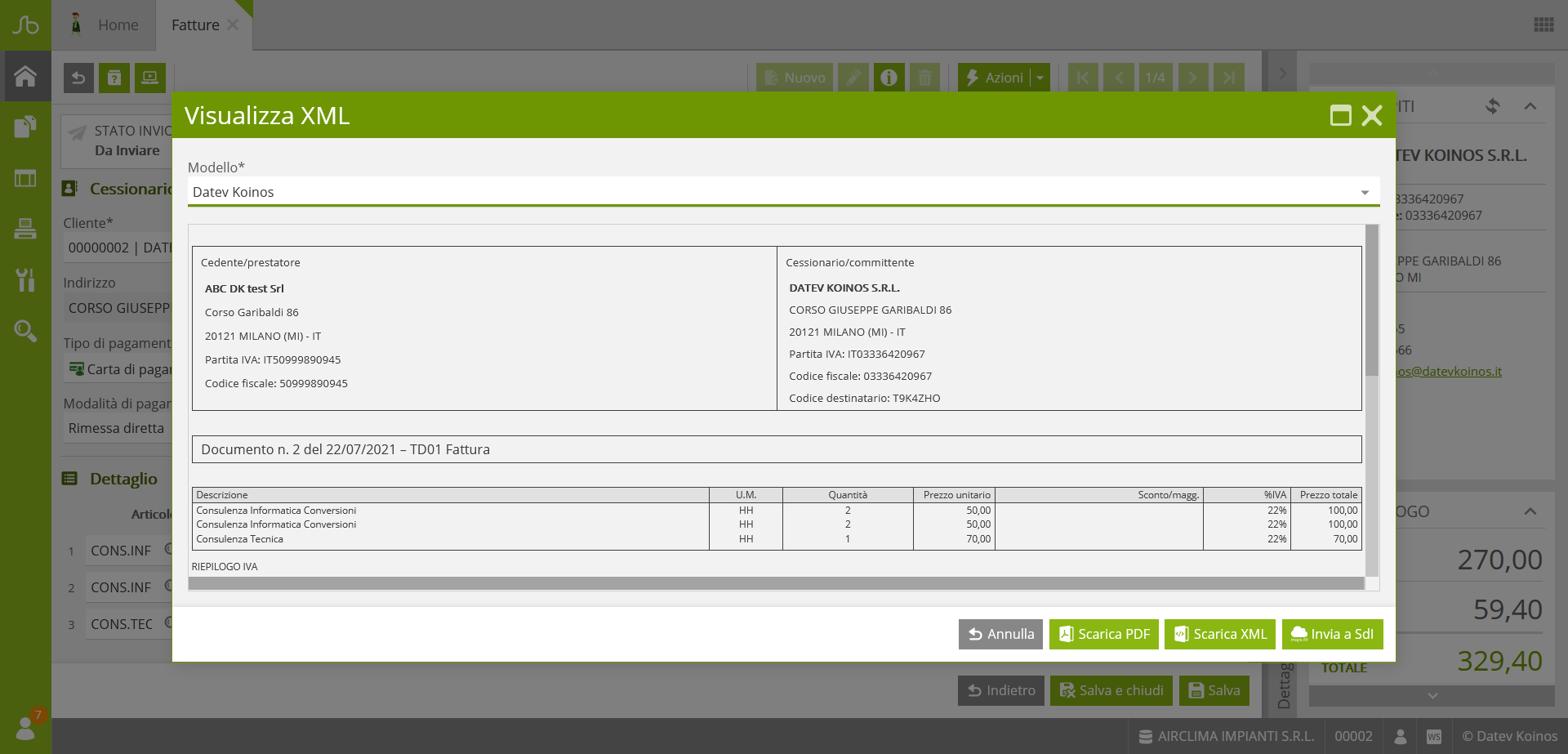The width and height of the screenshot is (1568, 754).
Task: Click AIRCLIMA IMPIANTI S.R.L. in status bar
Action: tap(1227, 736)
